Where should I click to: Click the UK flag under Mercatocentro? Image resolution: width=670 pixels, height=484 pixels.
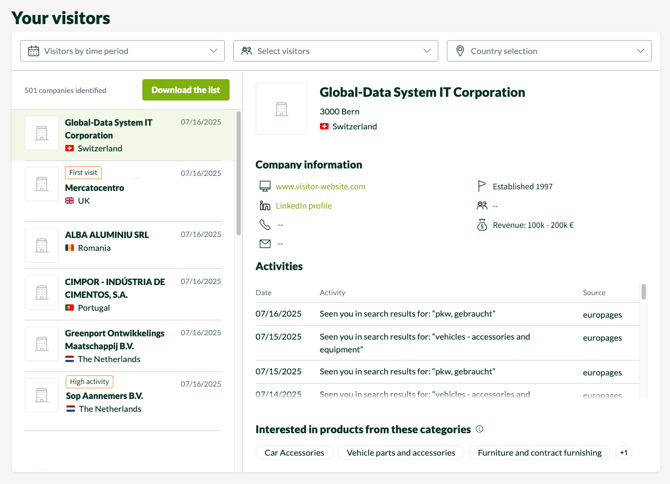[70, 200]
